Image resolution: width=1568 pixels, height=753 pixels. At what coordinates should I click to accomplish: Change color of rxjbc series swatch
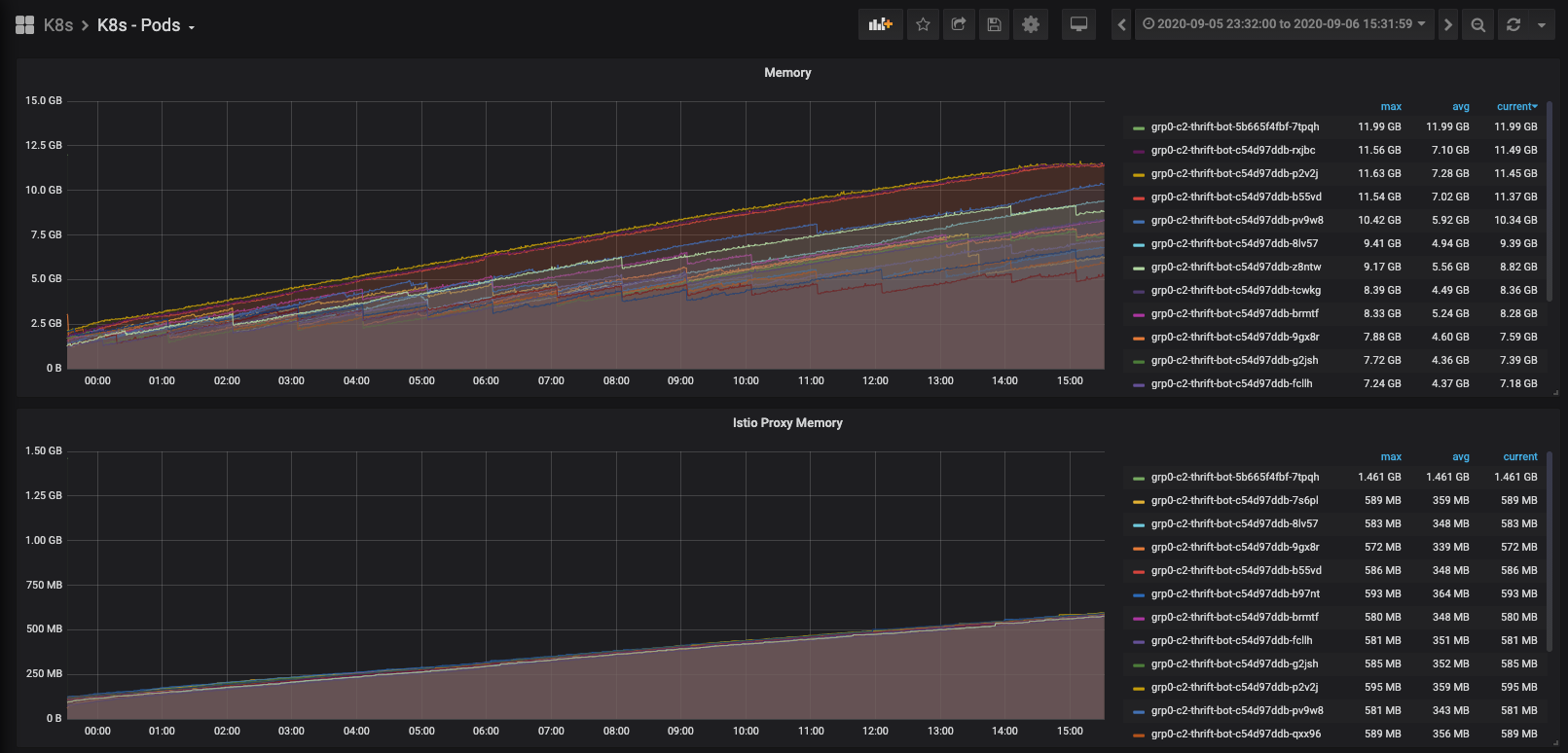coord(1138,151)
